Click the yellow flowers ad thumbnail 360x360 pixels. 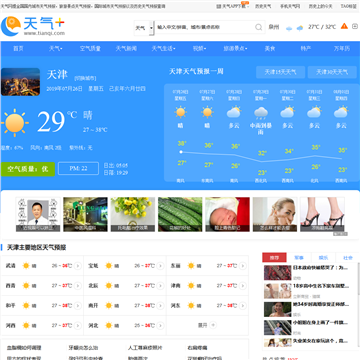(x=133, y=214)
